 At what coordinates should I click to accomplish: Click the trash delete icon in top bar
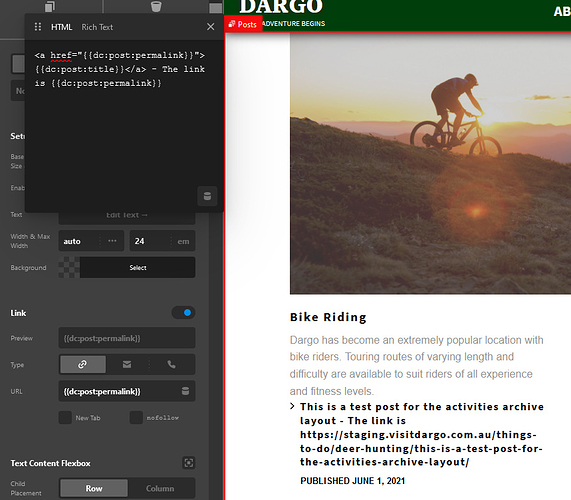coord(156,6)
